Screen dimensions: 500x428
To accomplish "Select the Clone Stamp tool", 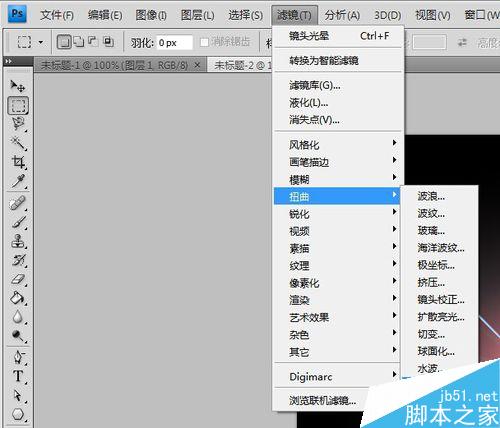I will [x=18, y=241].
